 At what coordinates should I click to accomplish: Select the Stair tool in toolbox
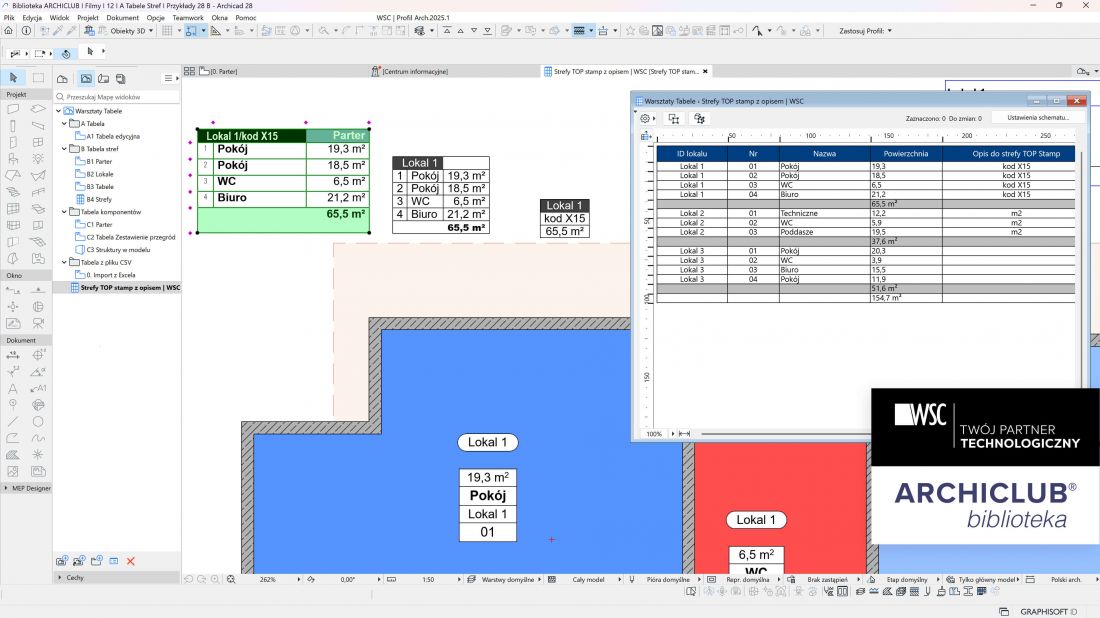pyautogui.click(x=13, y=192)
